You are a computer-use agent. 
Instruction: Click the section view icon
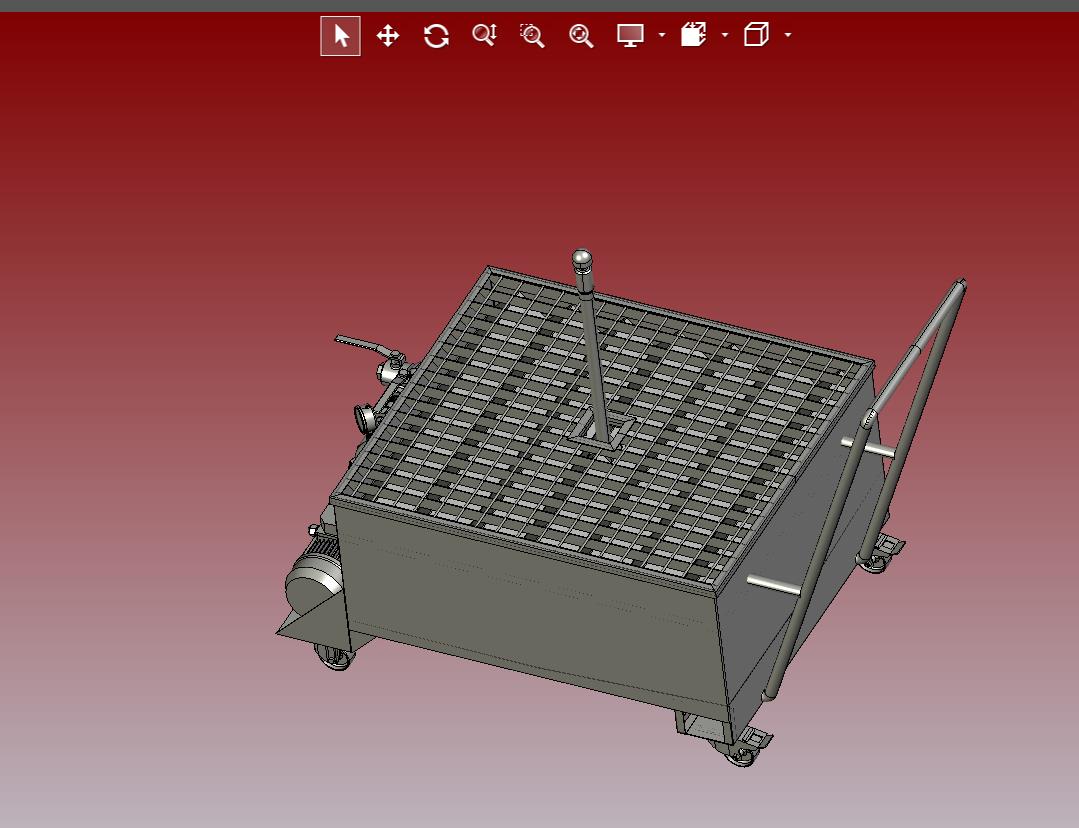pyautogui.click(x=694, y=34)
